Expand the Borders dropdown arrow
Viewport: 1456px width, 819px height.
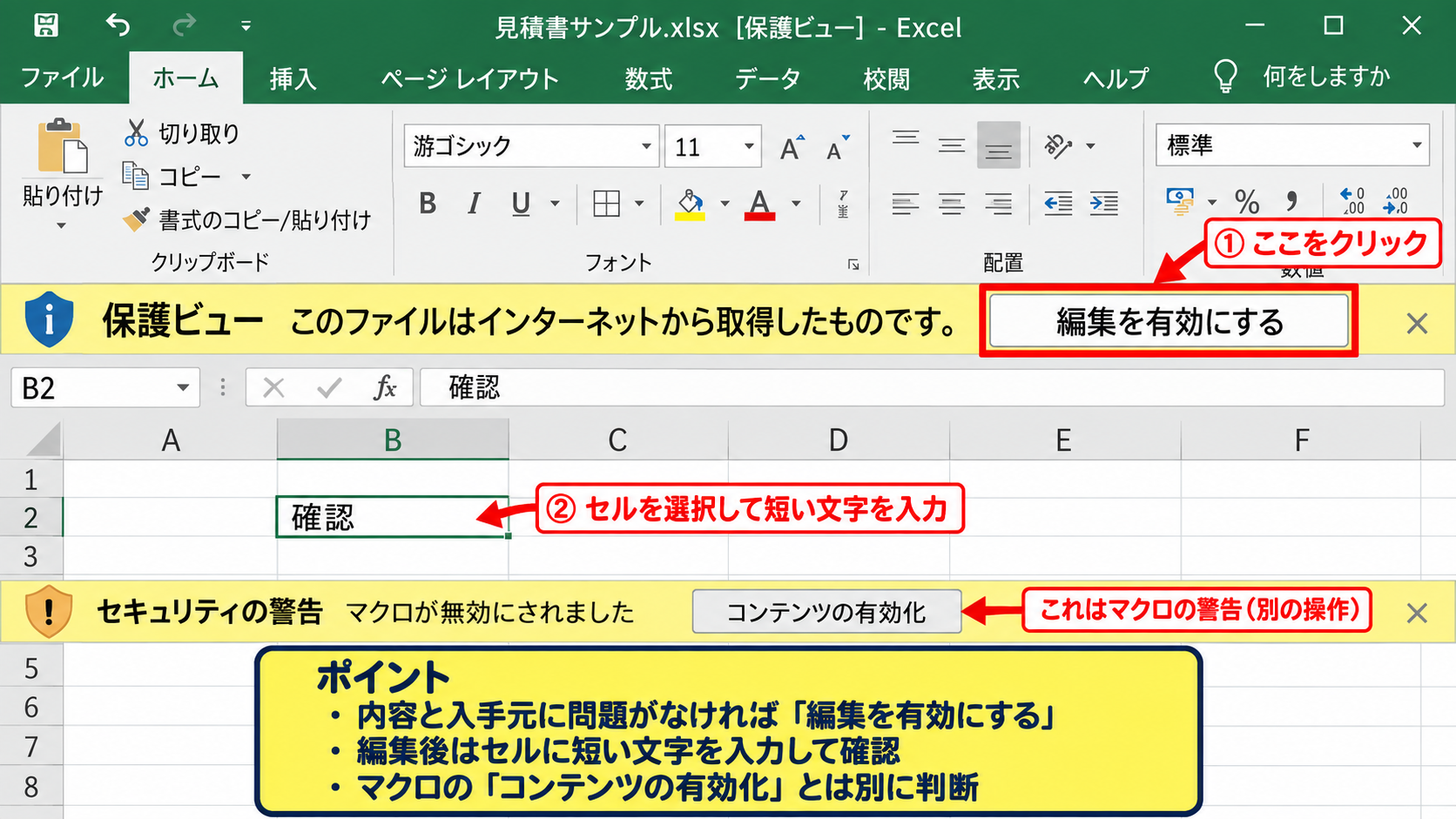click(639, 204)
